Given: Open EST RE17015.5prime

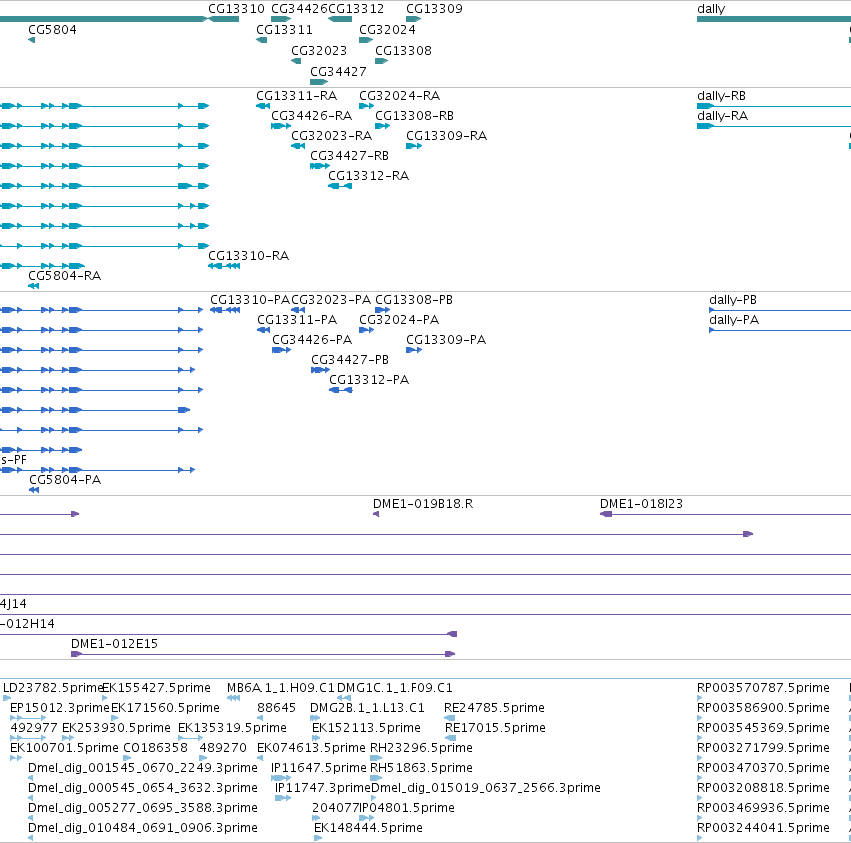Looking at the screenshot, I should [495, 728].
